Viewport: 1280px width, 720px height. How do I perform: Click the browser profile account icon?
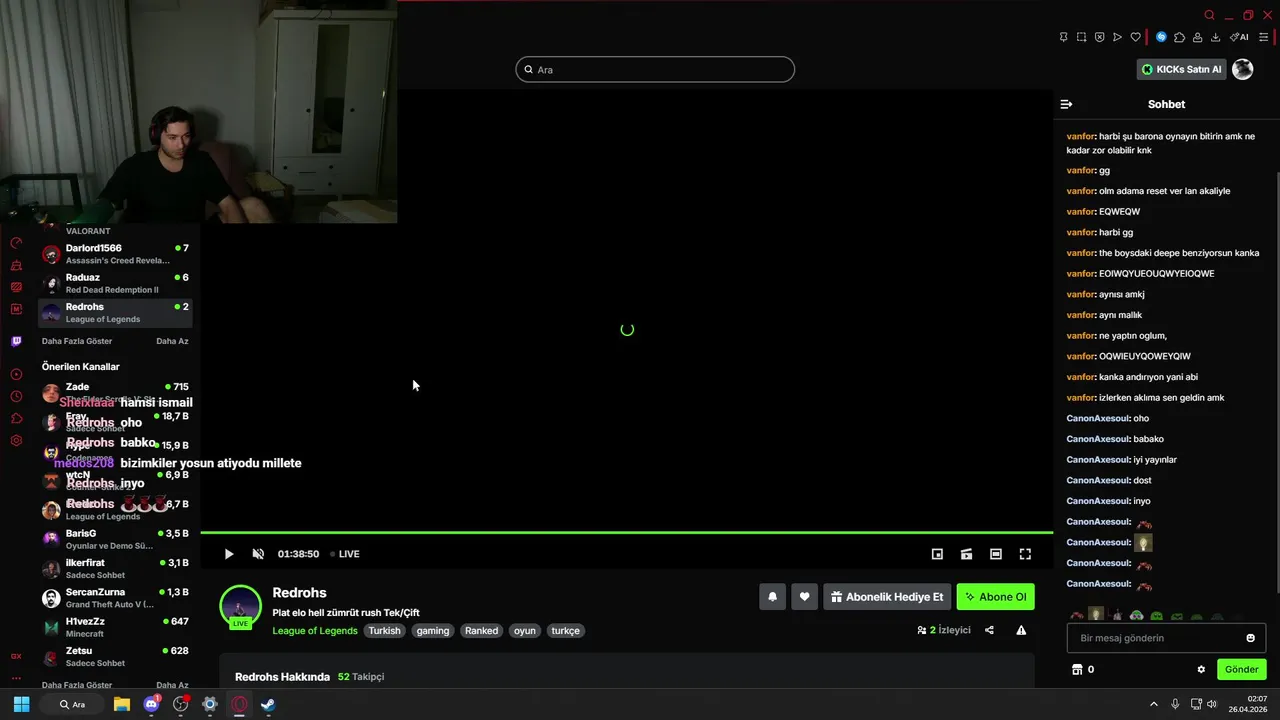tap(1197, 37)
